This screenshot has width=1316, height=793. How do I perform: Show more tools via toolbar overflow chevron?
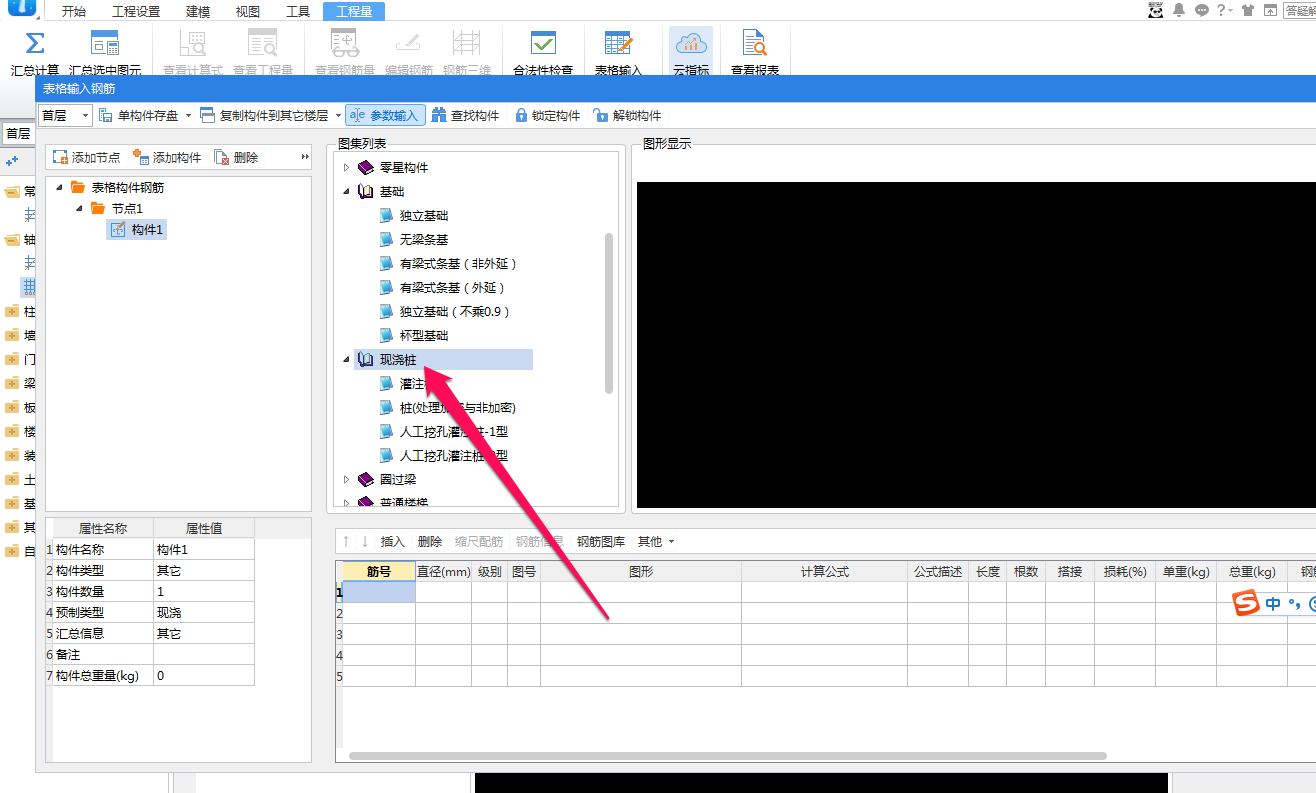pos(305,158)
